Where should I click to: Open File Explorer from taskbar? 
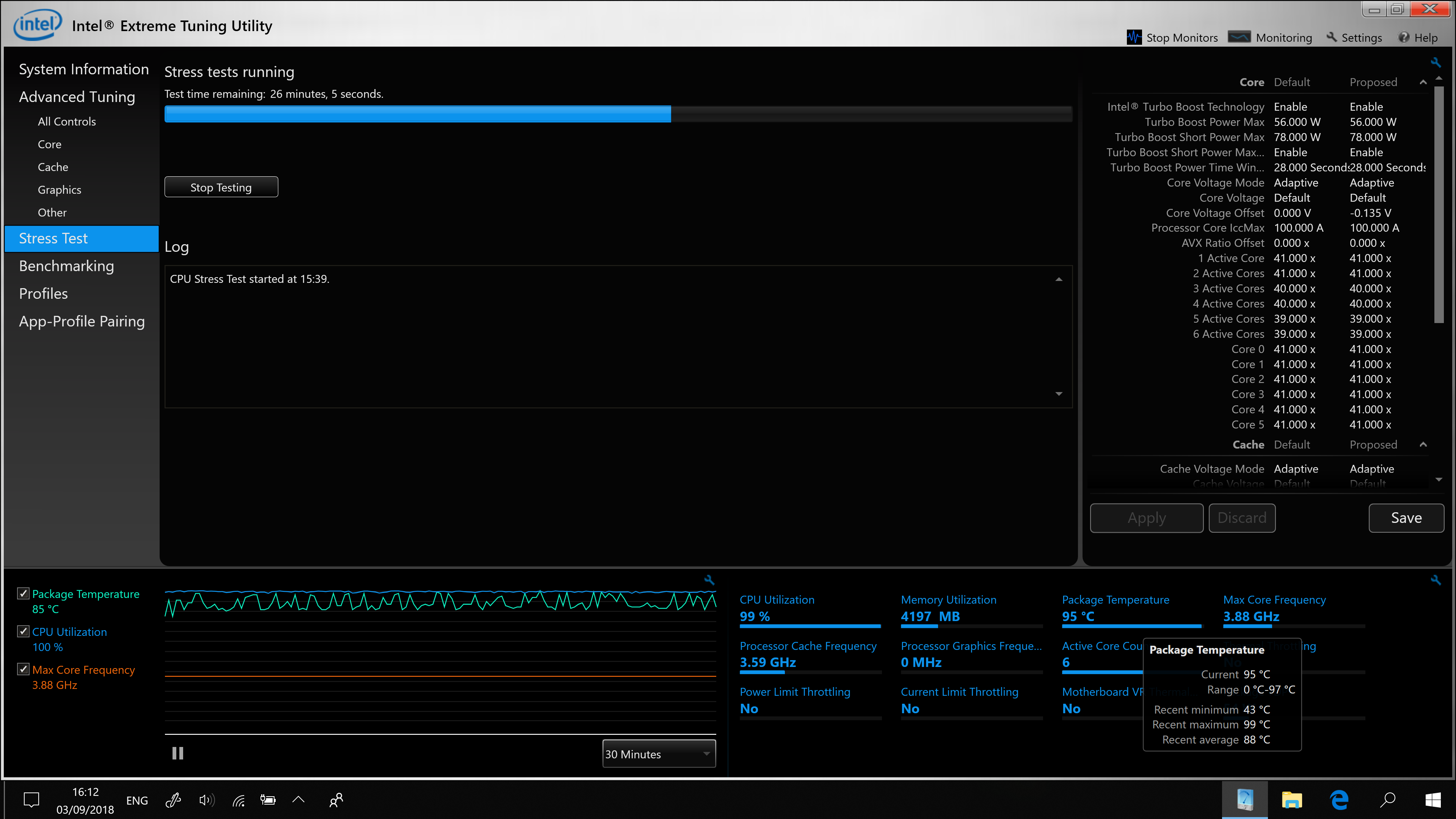tap(1292, 800)
